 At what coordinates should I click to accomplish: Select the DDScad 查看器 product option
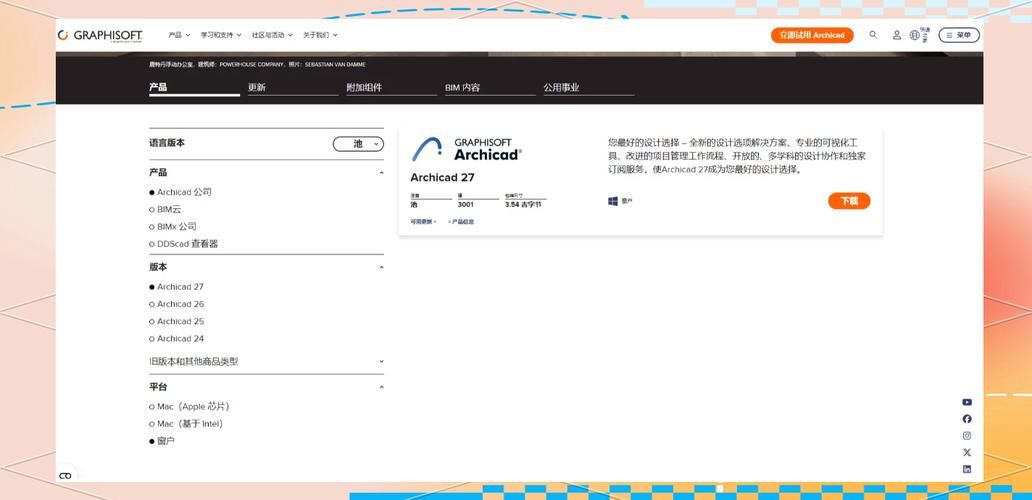pos(184,243)
